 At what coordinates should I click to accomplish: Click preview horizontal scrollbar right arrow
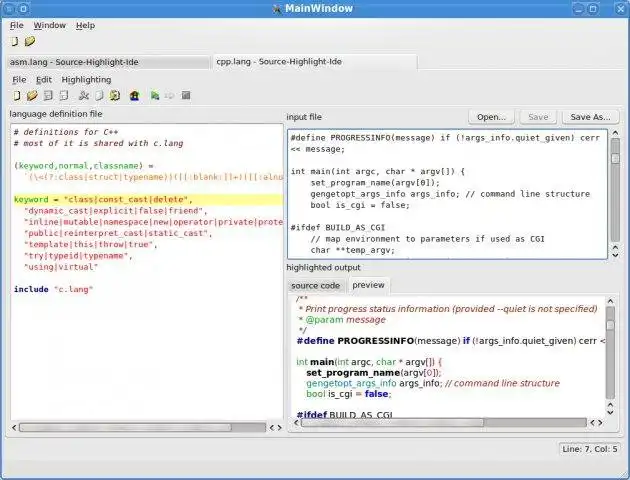[x=600, y=423]
